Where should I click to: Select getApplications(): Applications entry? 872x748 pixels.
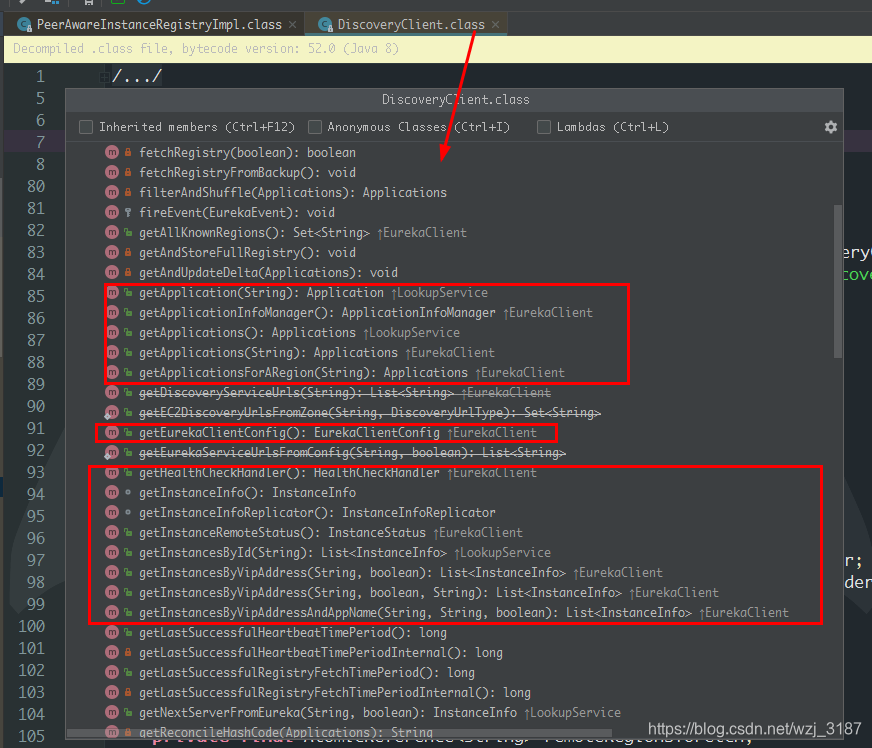pyautogui.click(x=300, y=333)
